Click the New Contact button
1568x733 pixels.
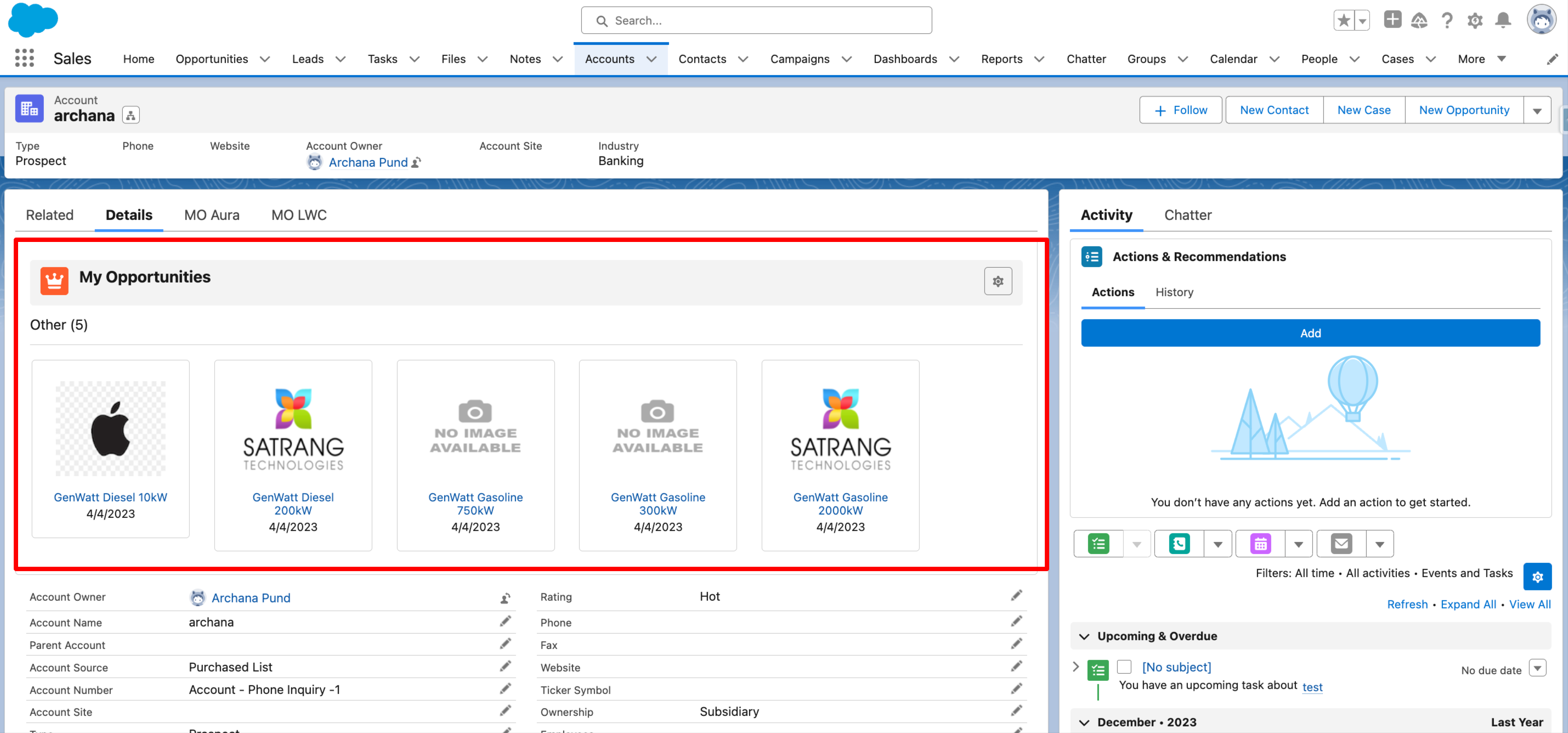(1274, 110)
